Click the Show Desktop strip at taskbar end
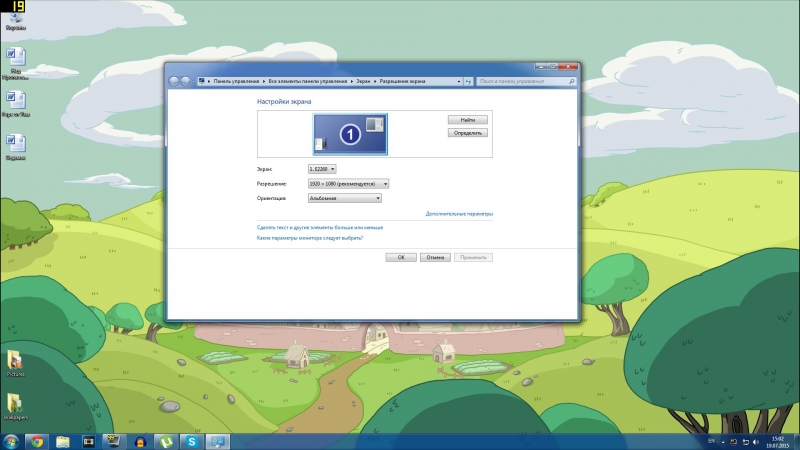800x450 pixels. (796, 442)
